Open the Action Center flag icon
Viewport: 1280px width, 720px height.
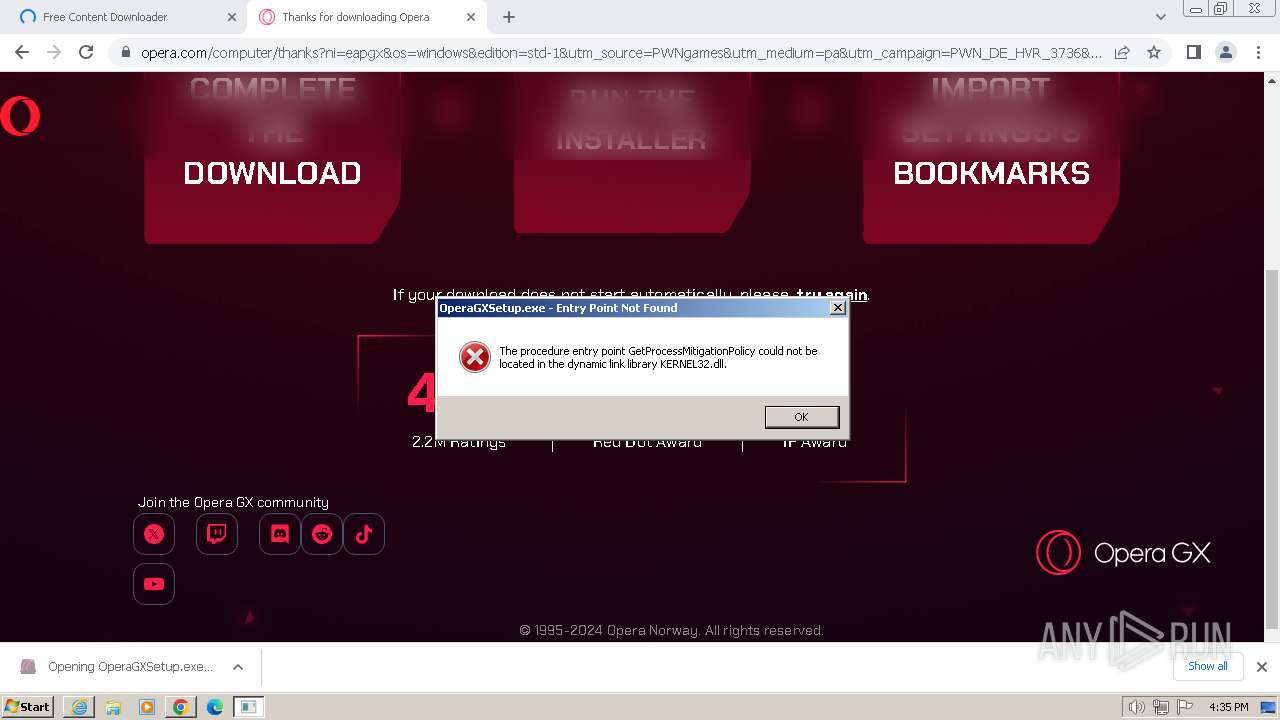coord(1183,707)
